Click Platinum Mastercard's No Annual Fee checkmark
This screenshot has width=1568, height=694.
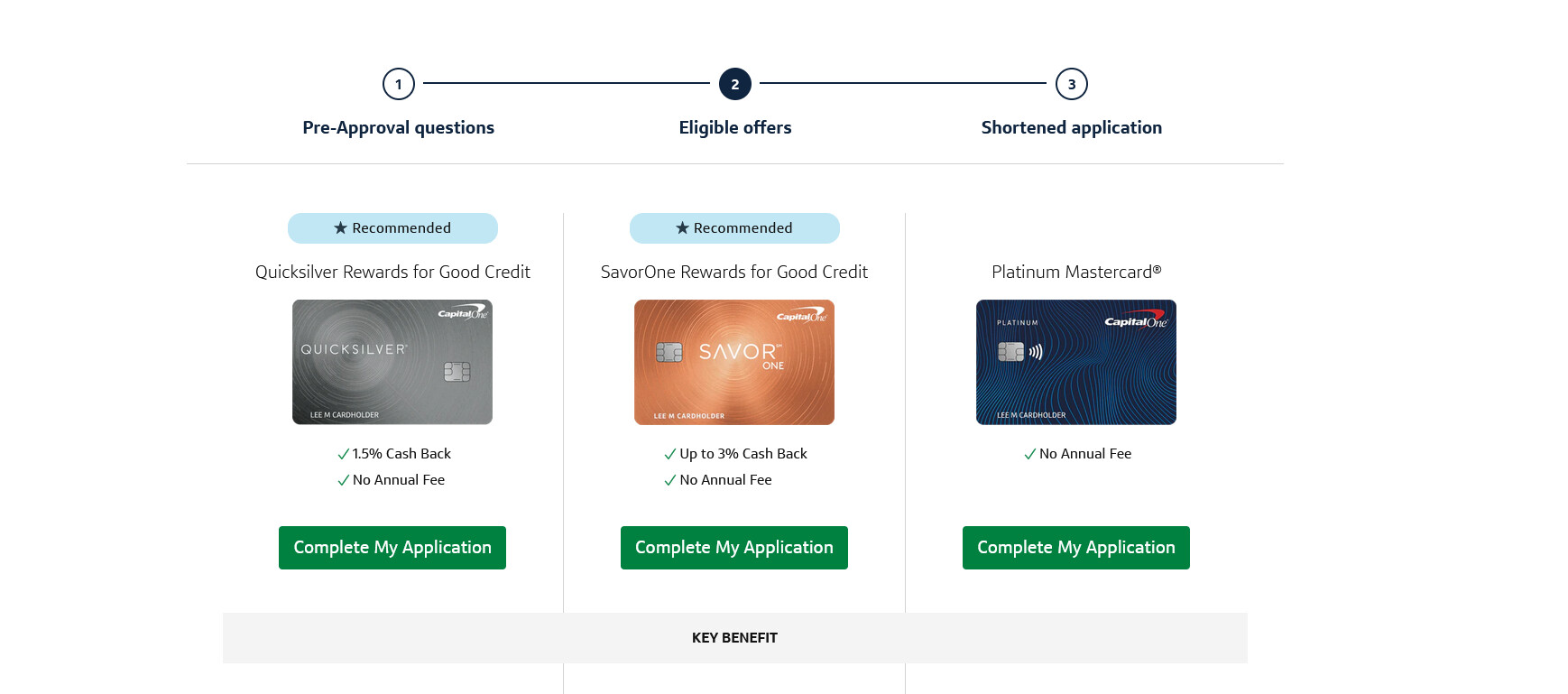1030,454
